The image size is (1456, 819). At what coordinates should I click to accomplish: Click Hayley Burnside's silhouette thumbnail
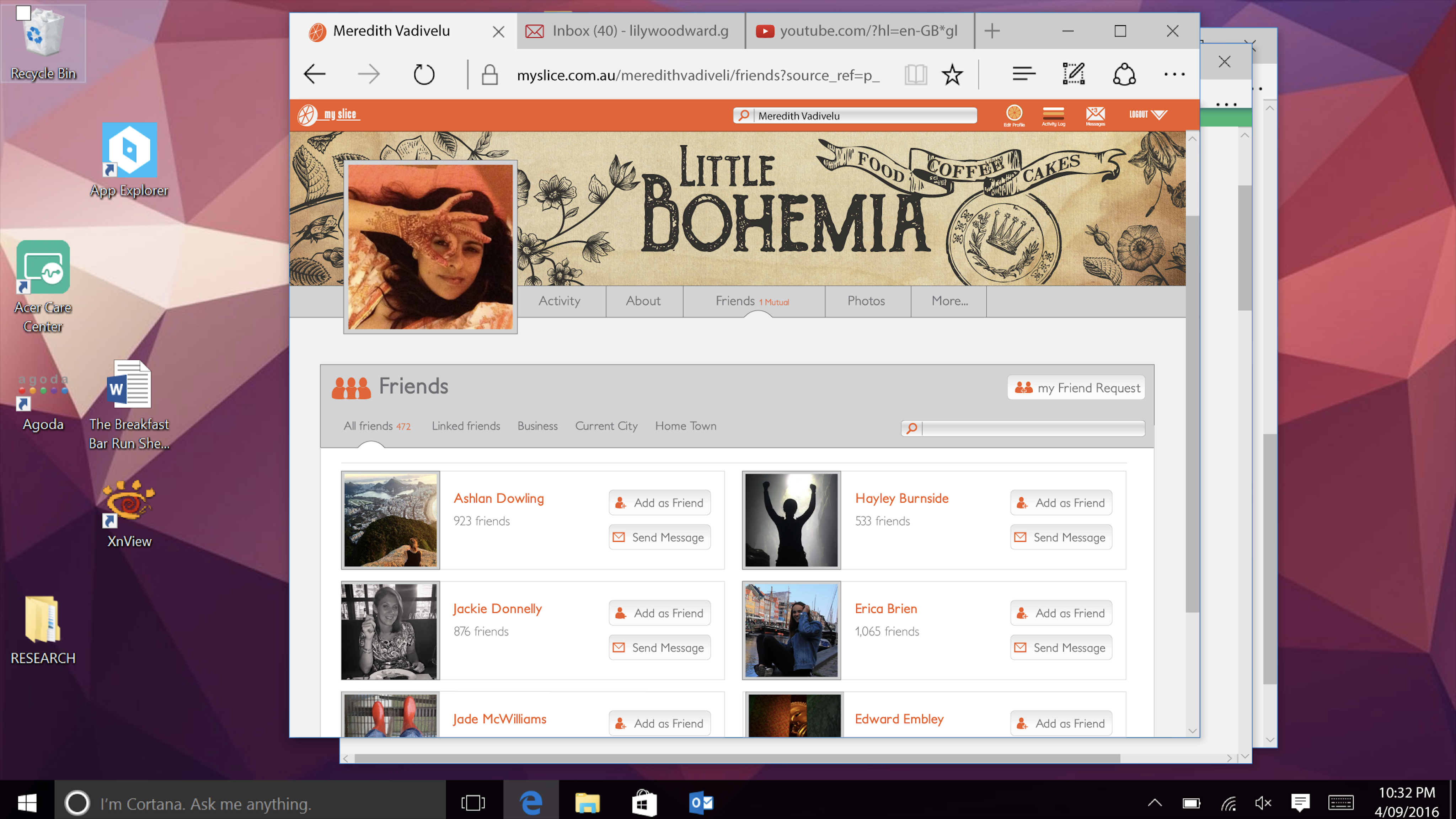click(x=791, y=520)
